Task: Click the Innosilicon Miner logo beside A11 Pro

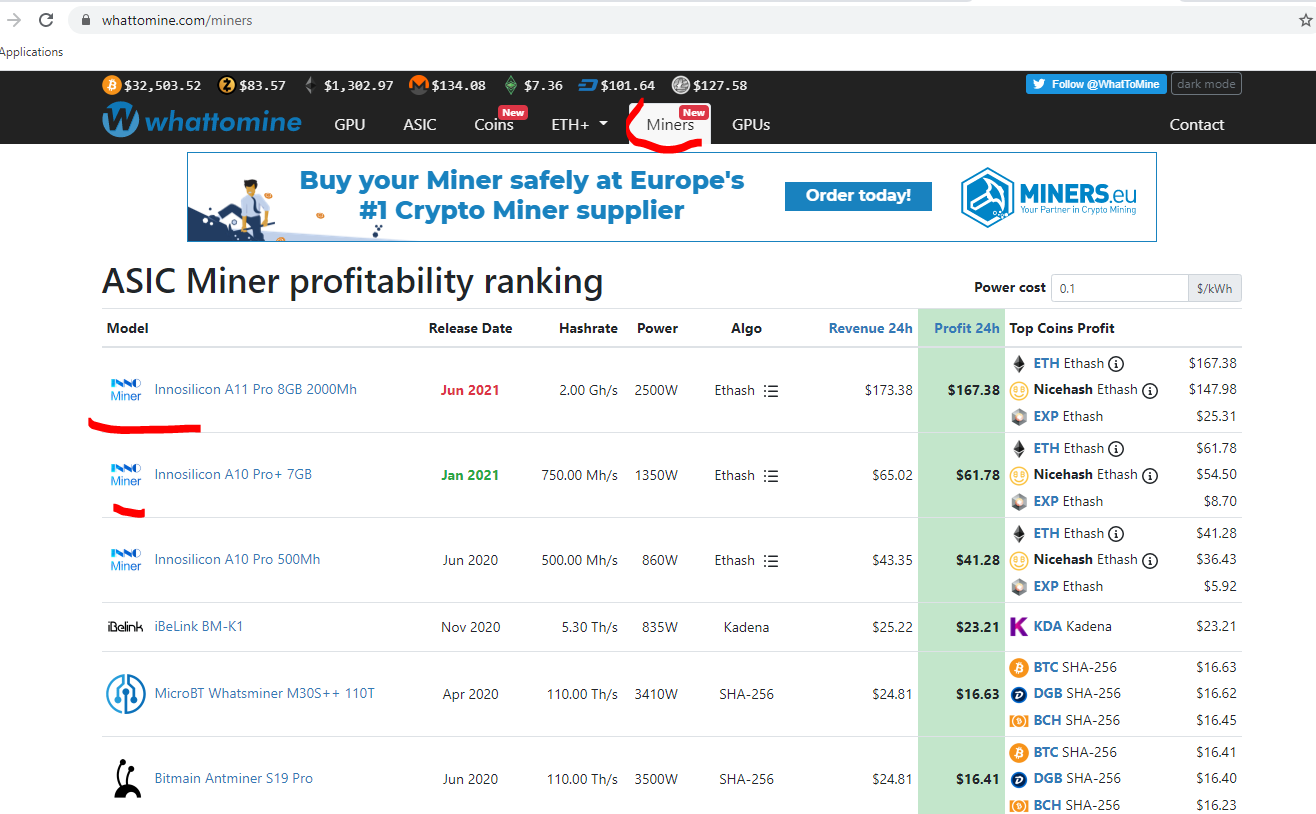Action: click(x=125, y=390)
